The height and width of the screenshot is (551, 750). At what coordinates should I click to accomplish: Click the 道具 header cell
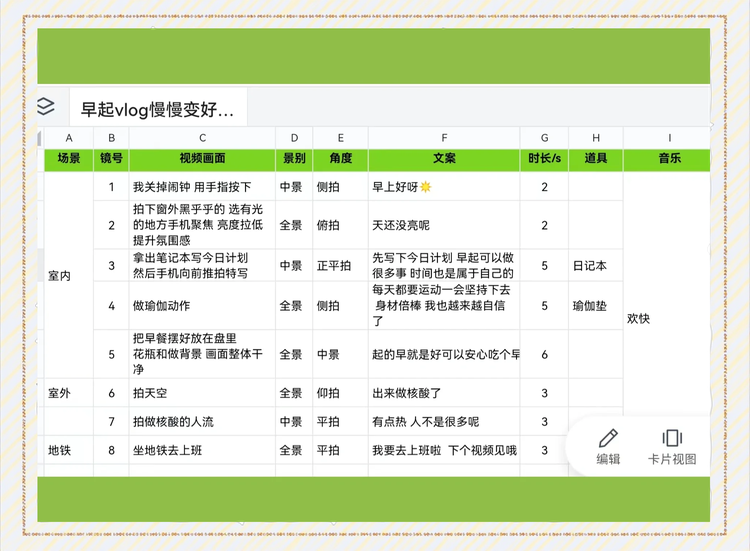[x=596, y=160]
